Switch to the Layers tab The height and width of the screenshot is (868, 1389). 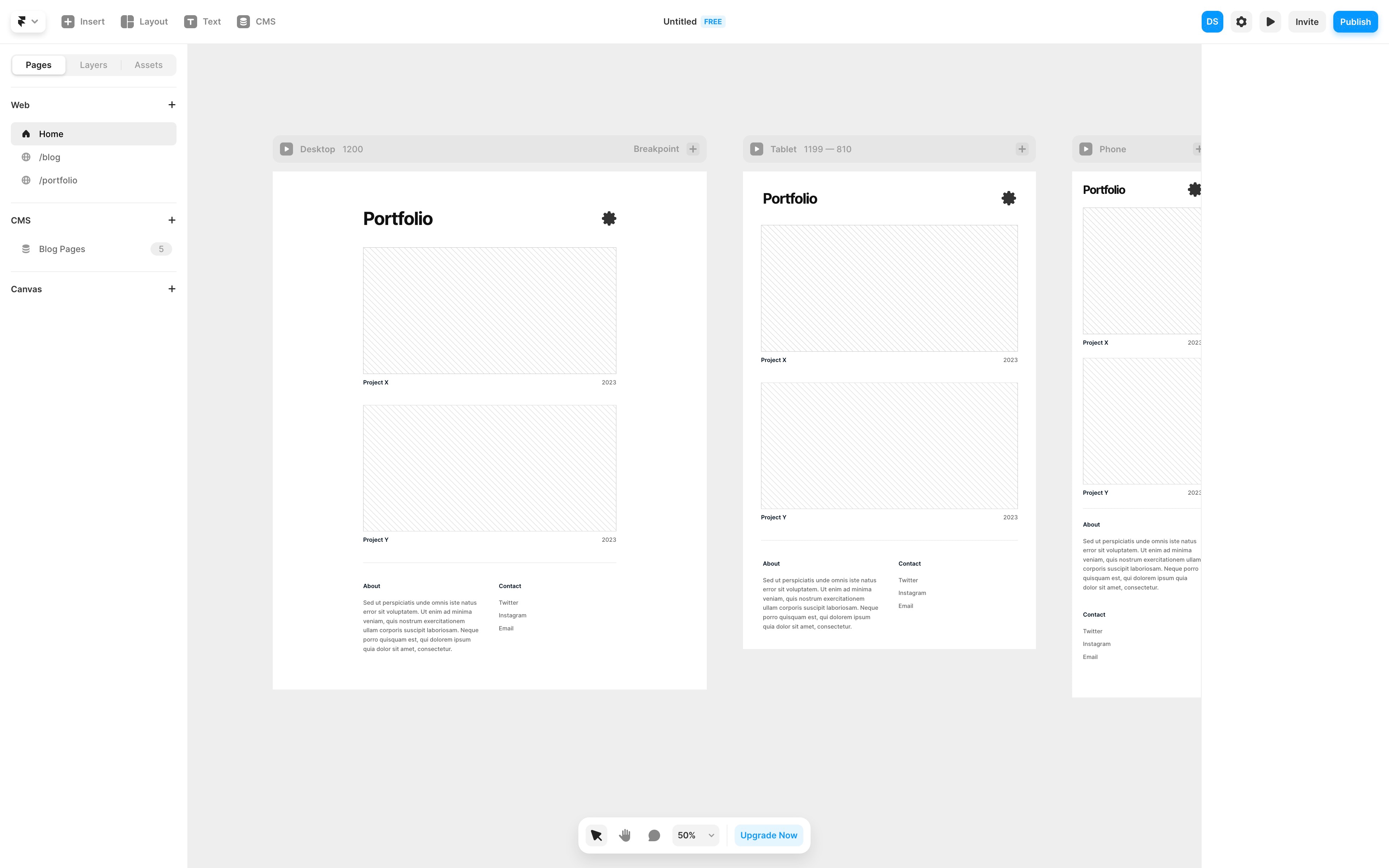(x=93, y=64)
